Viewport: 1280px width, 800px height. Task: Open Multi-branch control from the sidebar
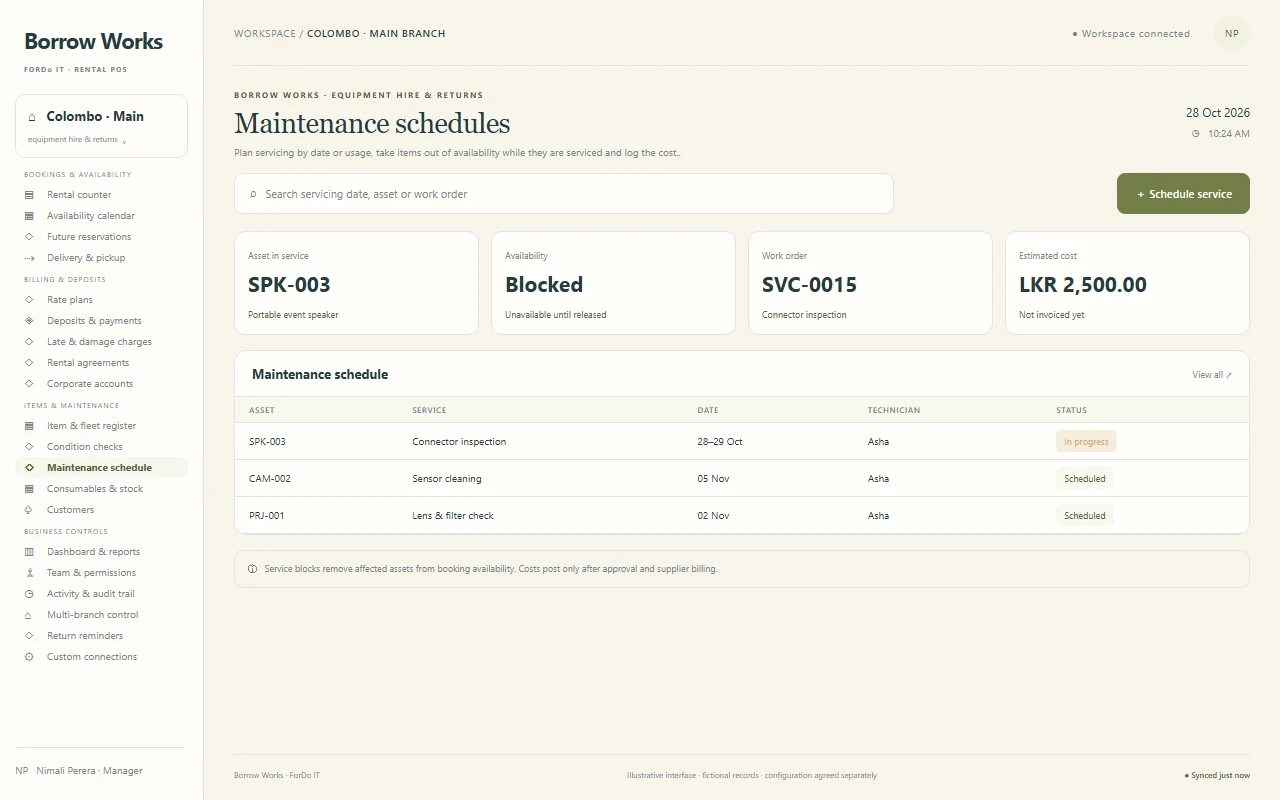coord(101,615)
